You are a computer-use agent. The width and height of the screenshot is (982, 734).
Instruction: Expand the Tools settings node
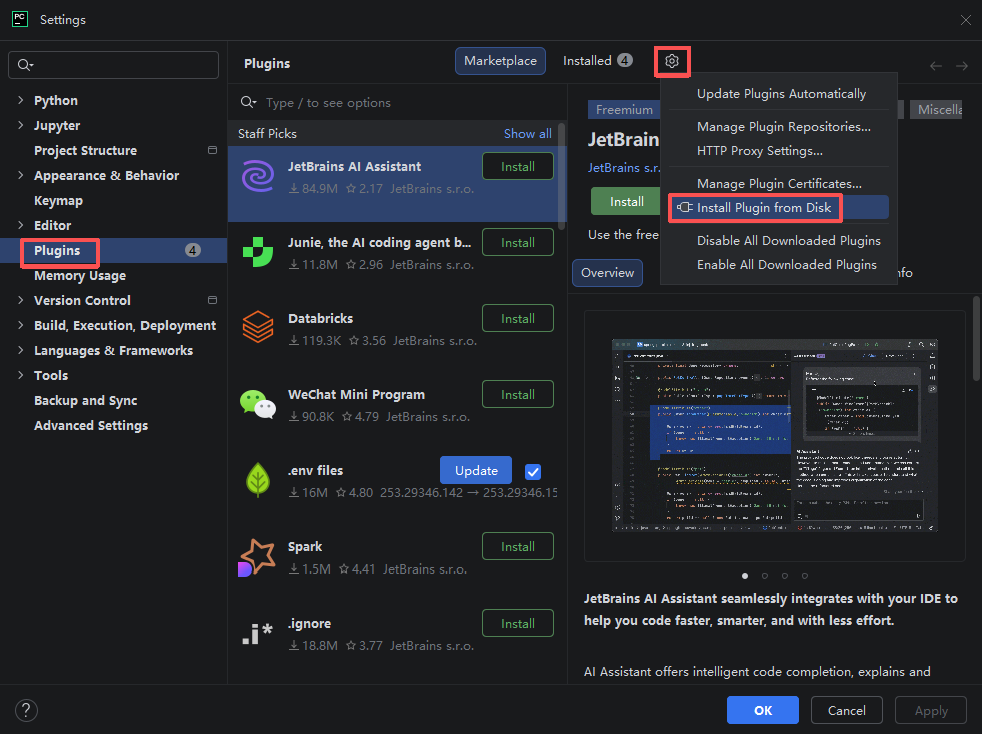click(x=21, y=375)
